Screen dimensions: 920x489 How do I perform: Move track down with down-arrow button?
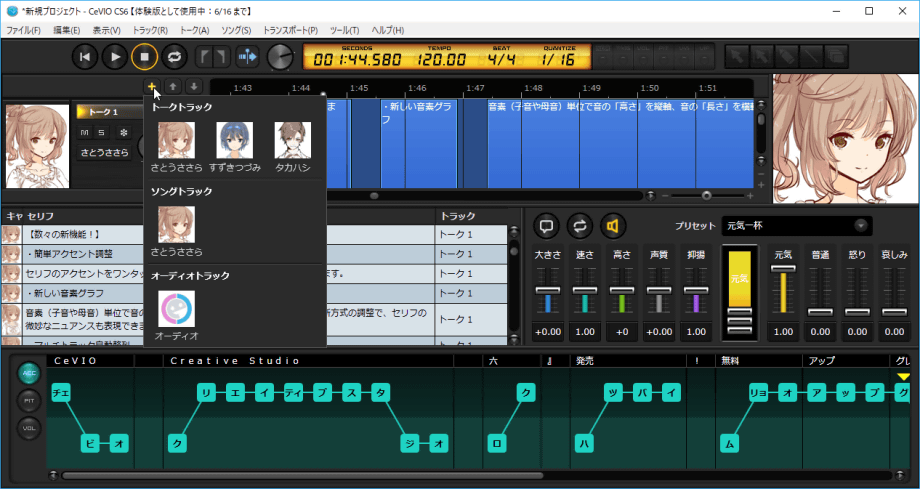(x=194, y=86)
